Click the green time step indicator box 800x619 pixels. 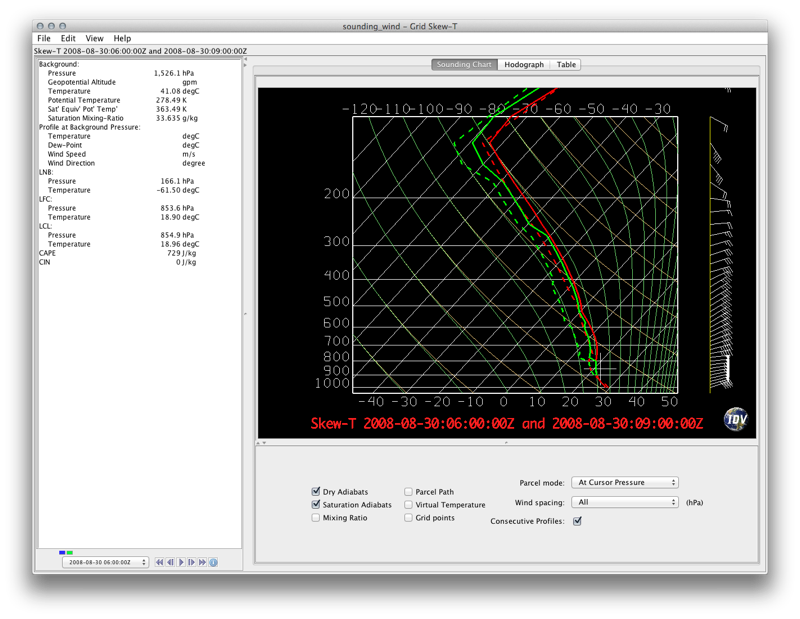point(70,552)
